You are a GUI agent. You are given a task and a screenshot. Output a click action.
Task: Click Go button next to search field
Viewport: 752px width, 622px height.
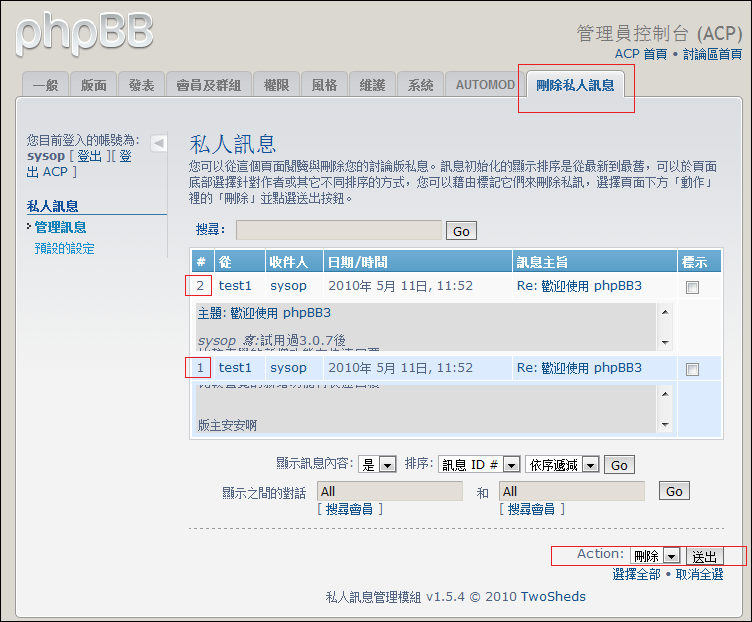tap(461, 231)
